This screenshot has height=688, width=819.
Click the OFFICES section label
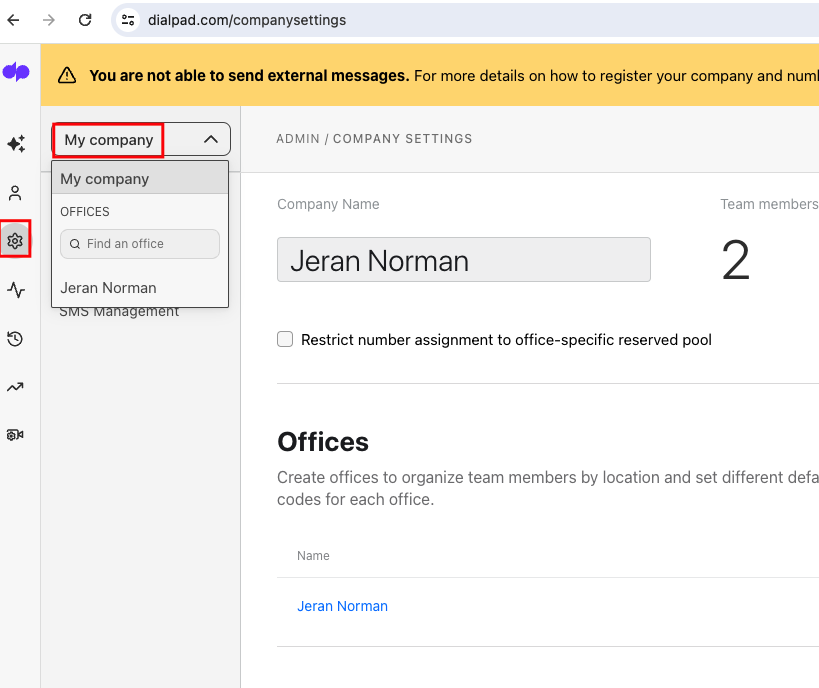tap(85, 212)
